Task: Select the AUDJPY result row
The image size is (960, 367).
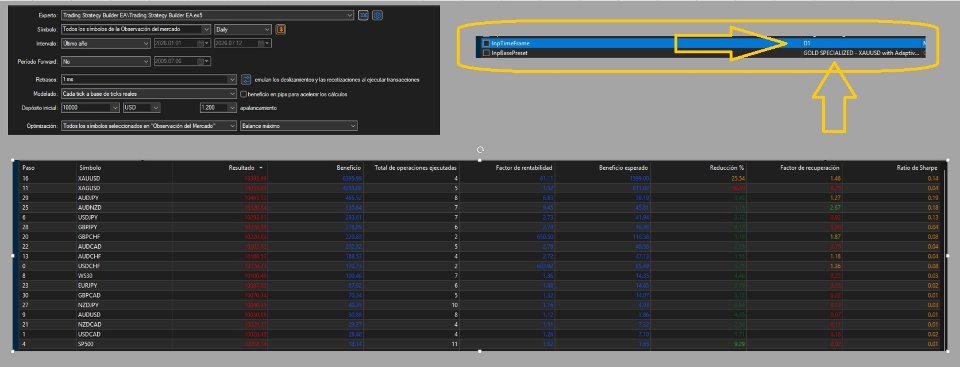Action: coord(480,197)
